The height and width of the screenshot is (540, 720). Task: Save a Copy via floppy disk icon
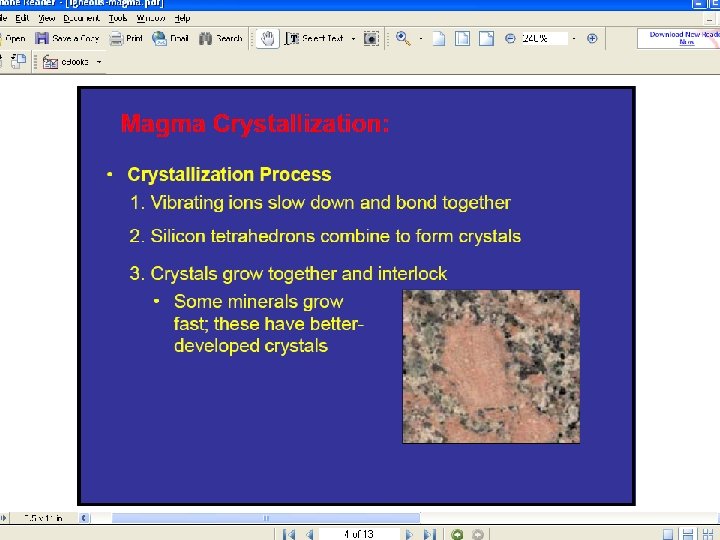(x=42, y=39)
